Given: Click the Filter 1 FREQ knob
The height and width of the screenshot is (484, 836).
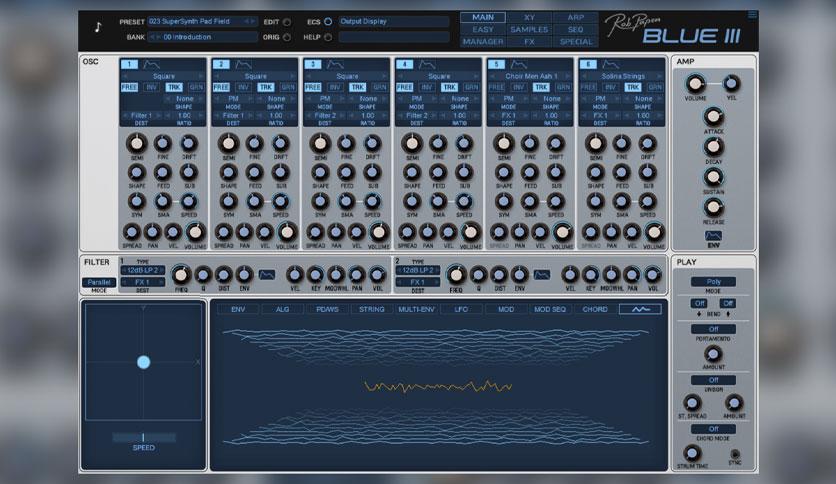Looking at the screenshot, I should click(181, 275).
